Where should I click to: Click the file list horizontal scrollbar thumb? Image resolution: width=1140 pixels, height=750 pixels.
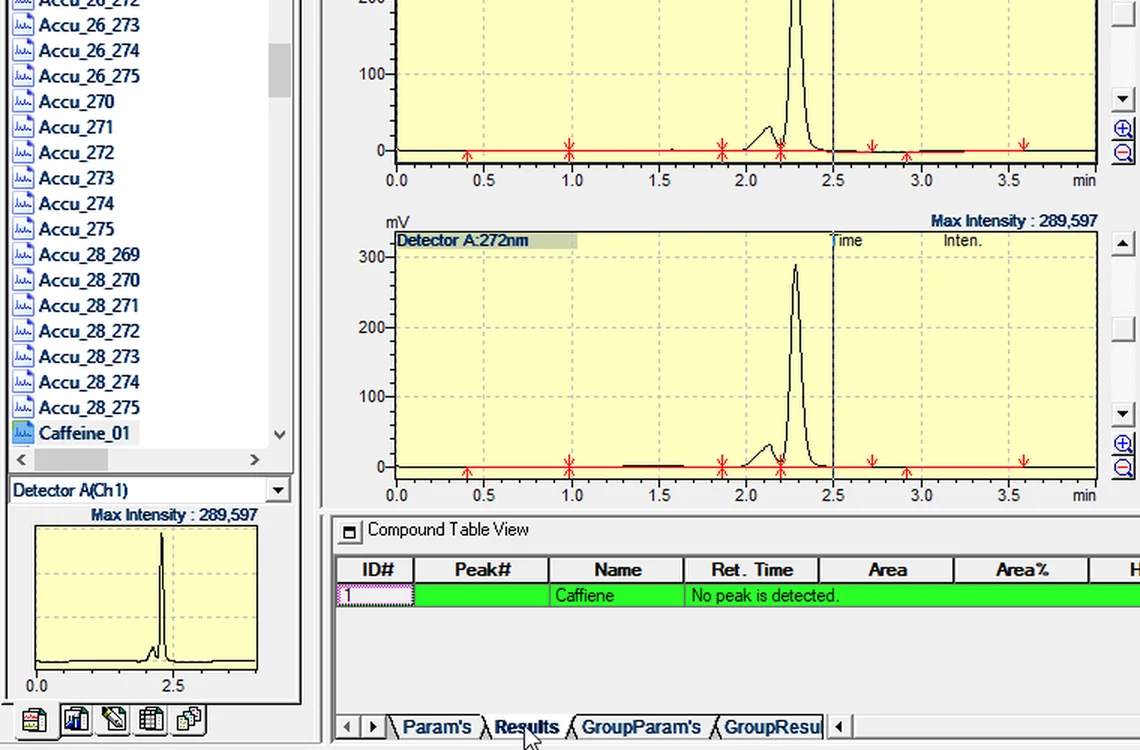(71, 460)
